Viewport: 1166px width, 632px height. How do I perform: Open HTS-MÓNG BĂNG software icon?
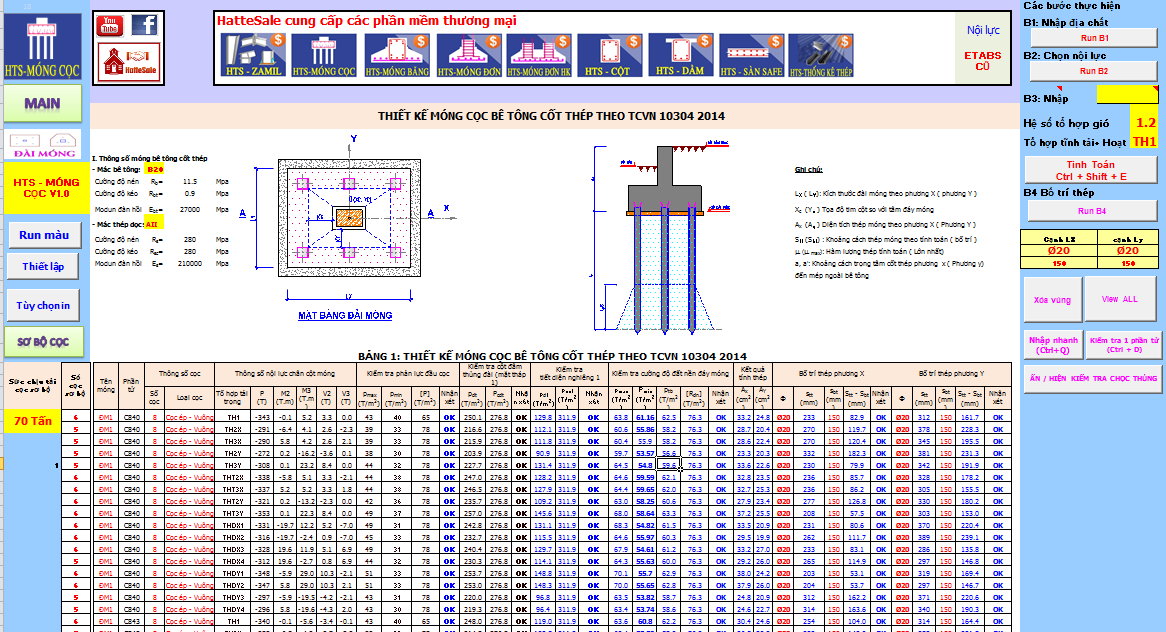(396, 55)
